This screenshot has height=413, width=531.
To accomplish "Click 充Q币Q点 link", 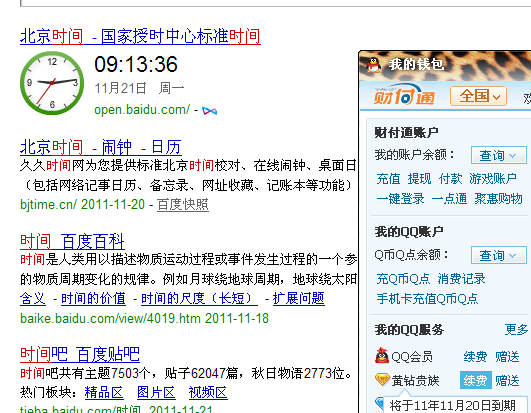I will tap(403, 279).
